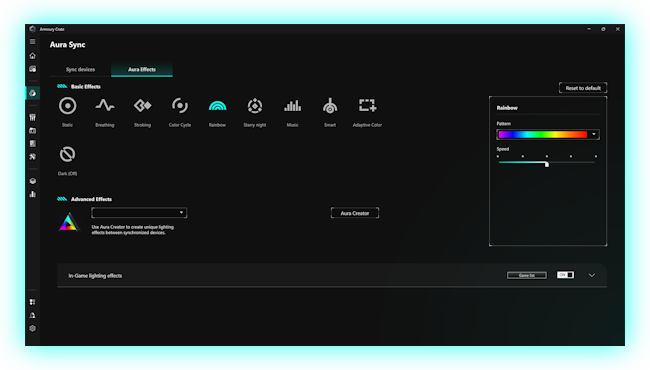650x370 pixels.
Task: Select the Strobing effect
Action: click(142, 106)
